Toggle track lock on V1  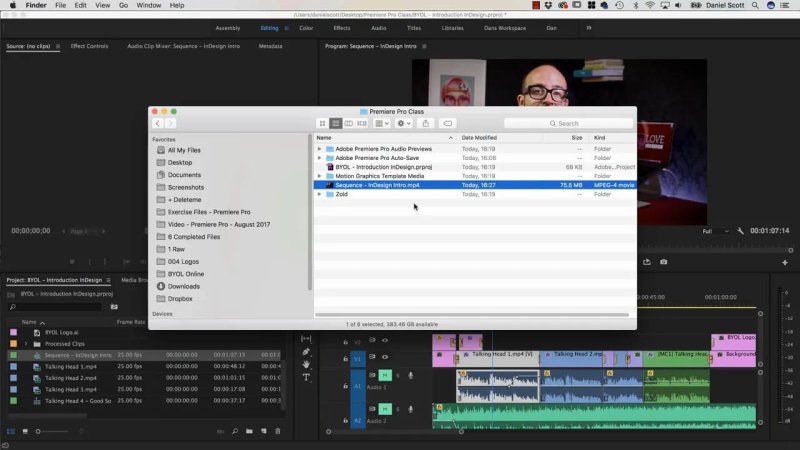point(345,359)
